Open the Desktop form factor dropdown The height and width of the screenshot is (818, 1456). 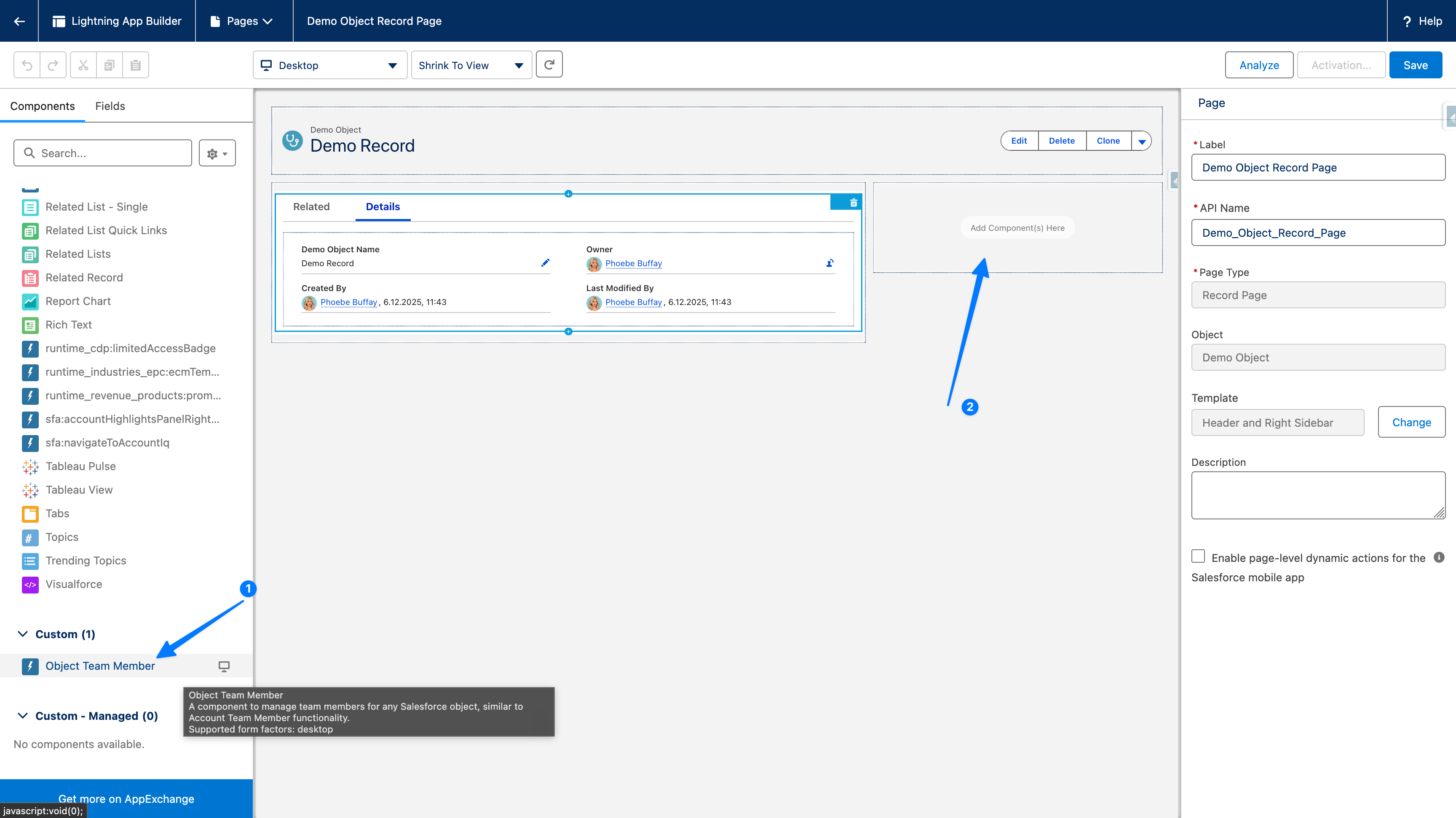330,64
